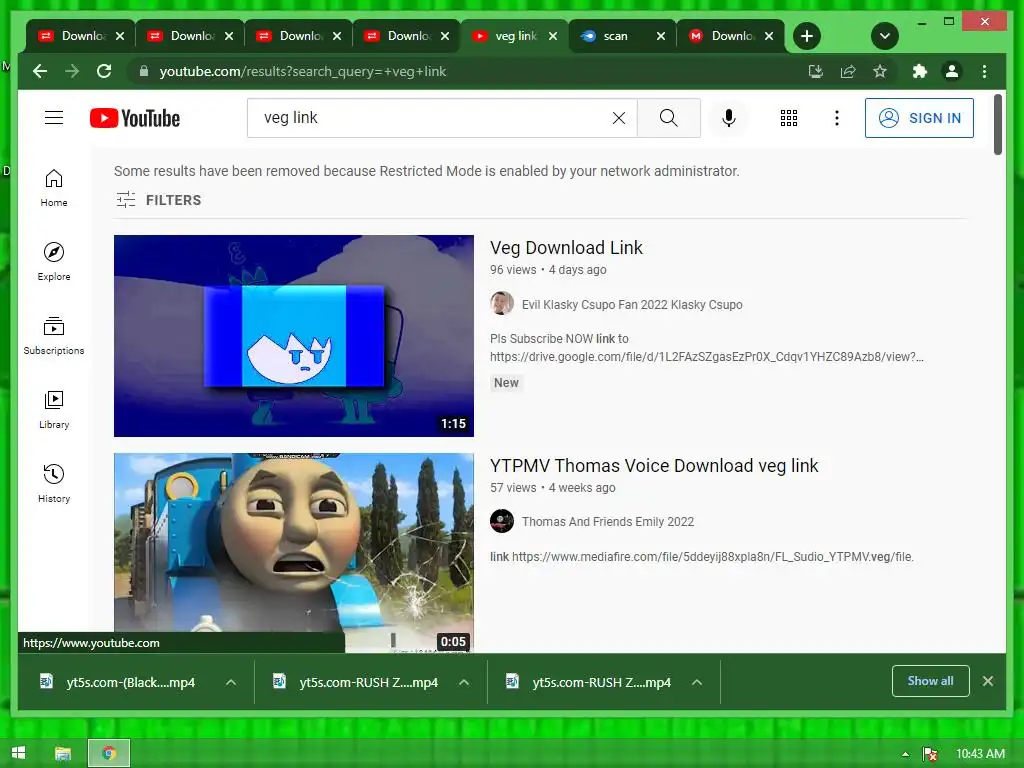Start voice search with microphone icon
1024x768 pixels.
[x=729, y=118]
